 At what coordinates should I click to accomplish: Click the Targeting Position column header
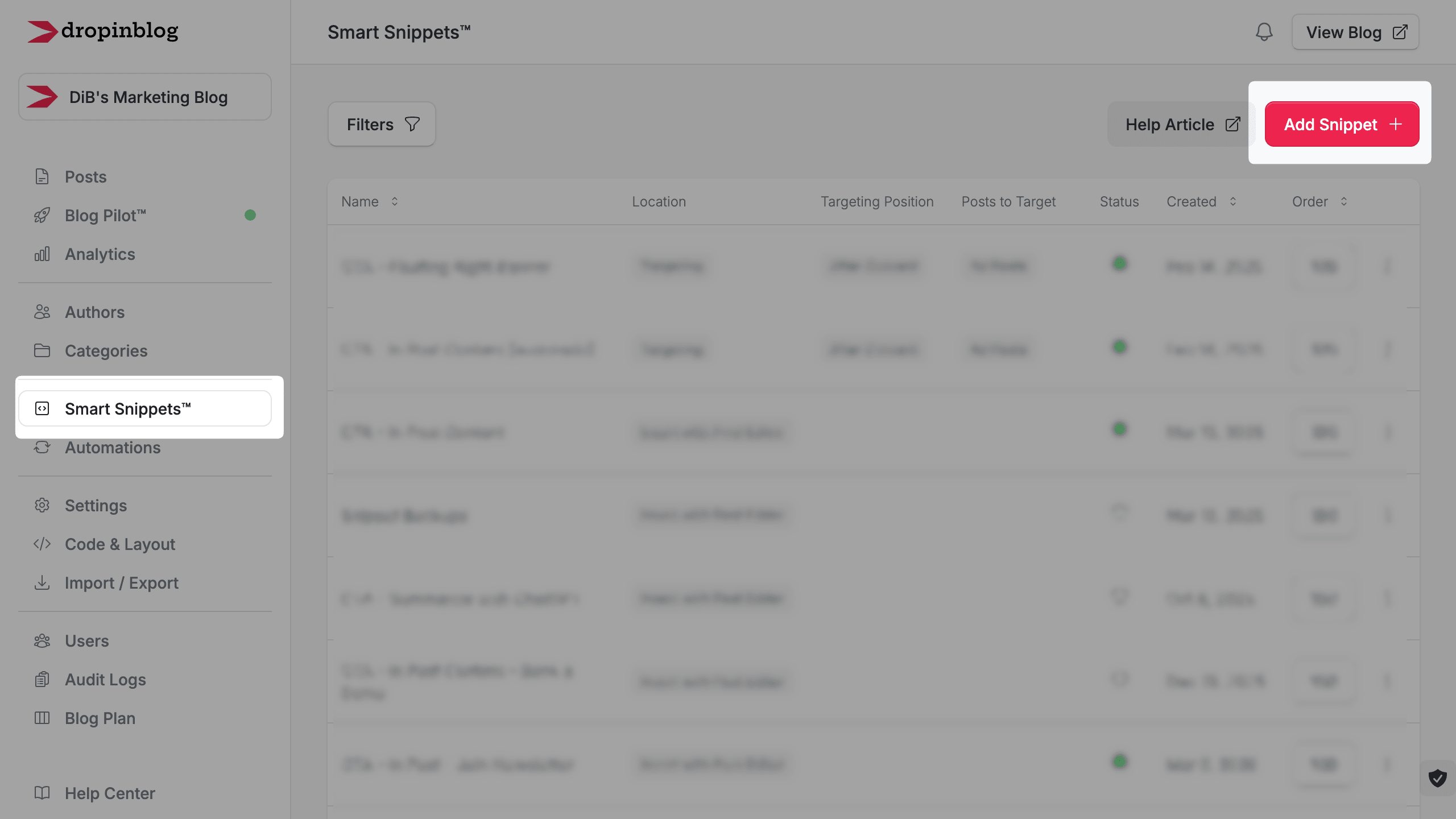pos(877,202)
